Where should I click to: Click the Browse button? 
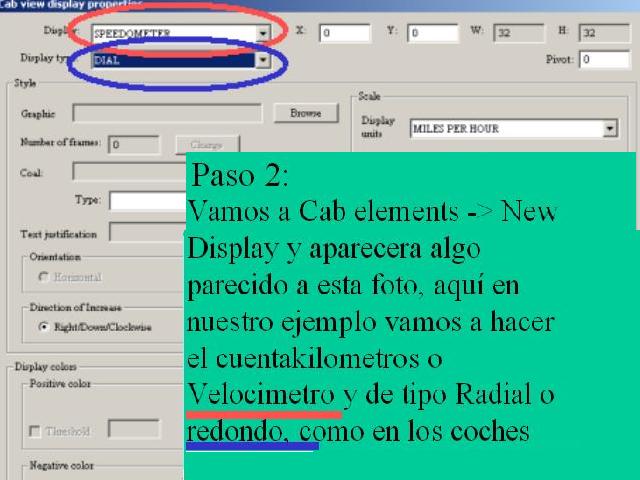[x=305, y=114]
